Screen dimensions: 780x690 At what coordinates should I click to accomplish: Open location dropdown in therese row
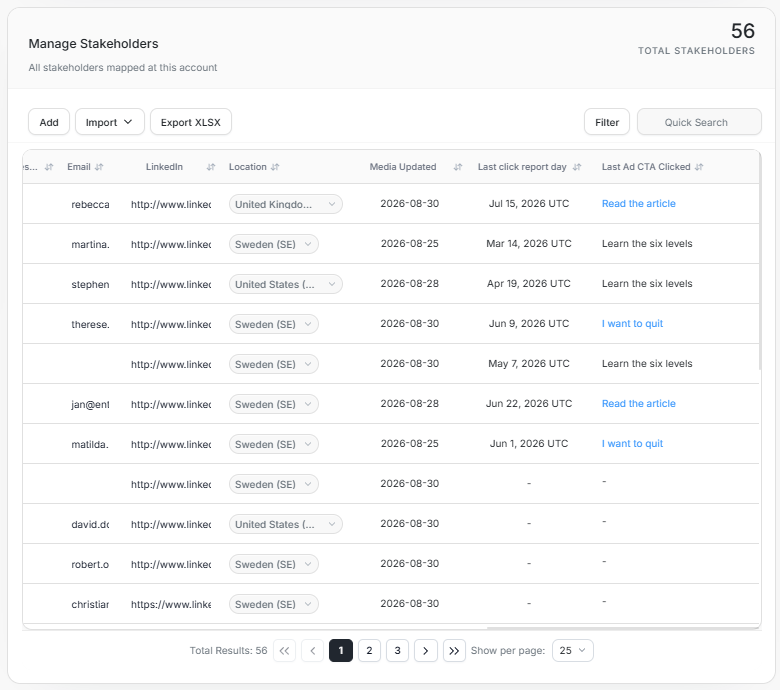pos(274,324)
